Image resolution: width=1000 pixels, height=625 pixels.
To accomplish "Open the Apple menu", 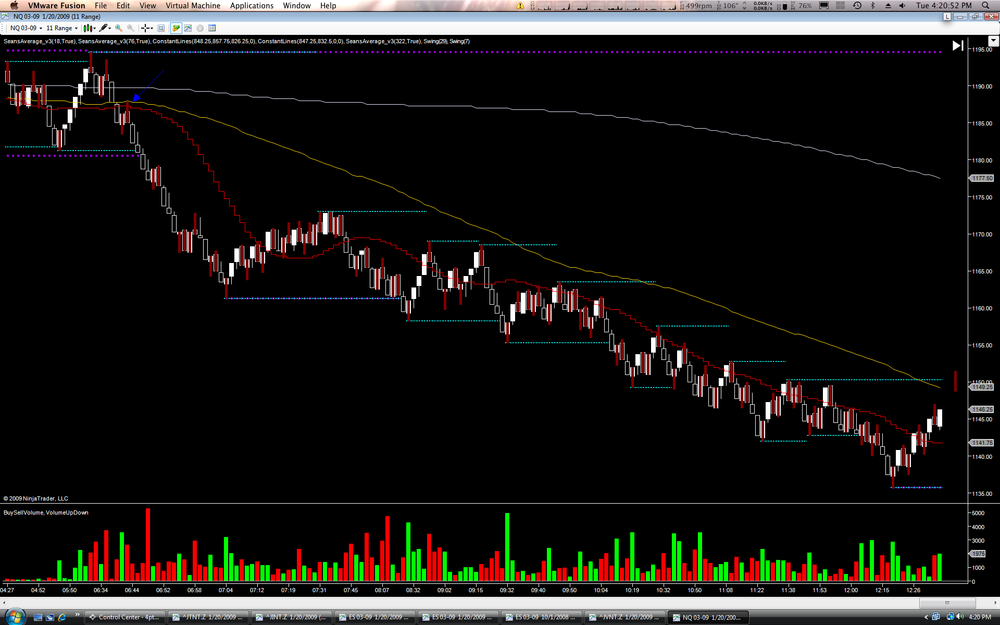I will coord(13,5).
